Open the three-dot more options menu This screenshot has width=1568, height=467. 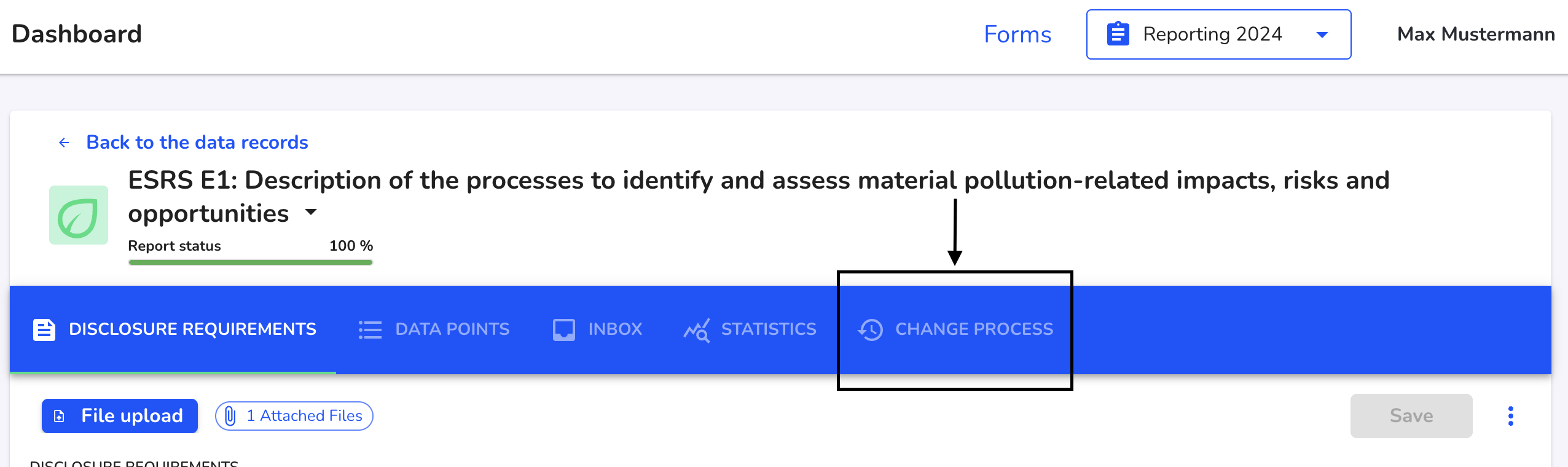click(x=1511, y=416)
